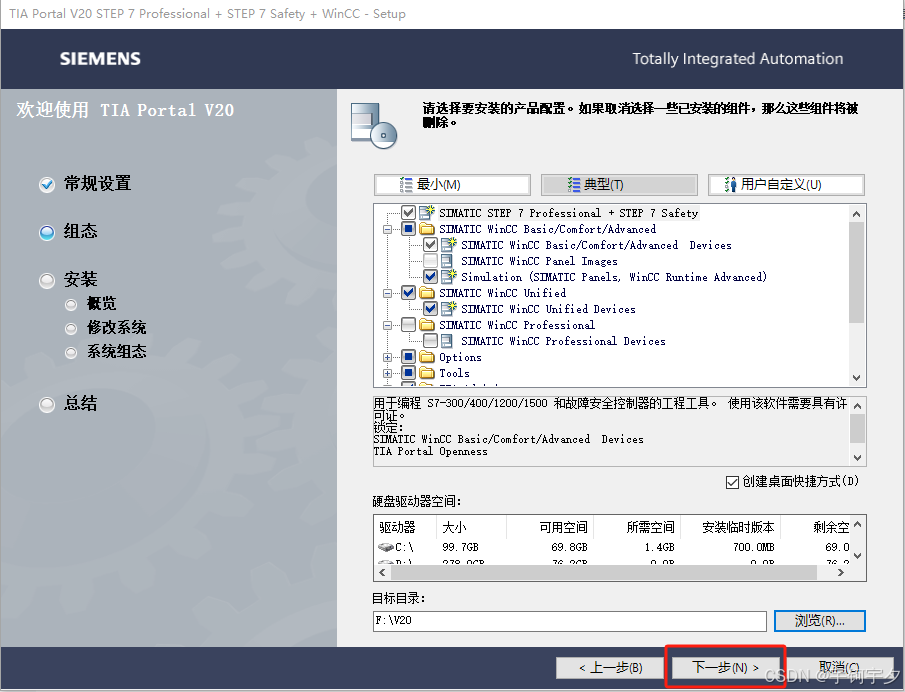Click the Simulation item icon
The width and height of the screenshot is (905, 692).
pos(449,276)
